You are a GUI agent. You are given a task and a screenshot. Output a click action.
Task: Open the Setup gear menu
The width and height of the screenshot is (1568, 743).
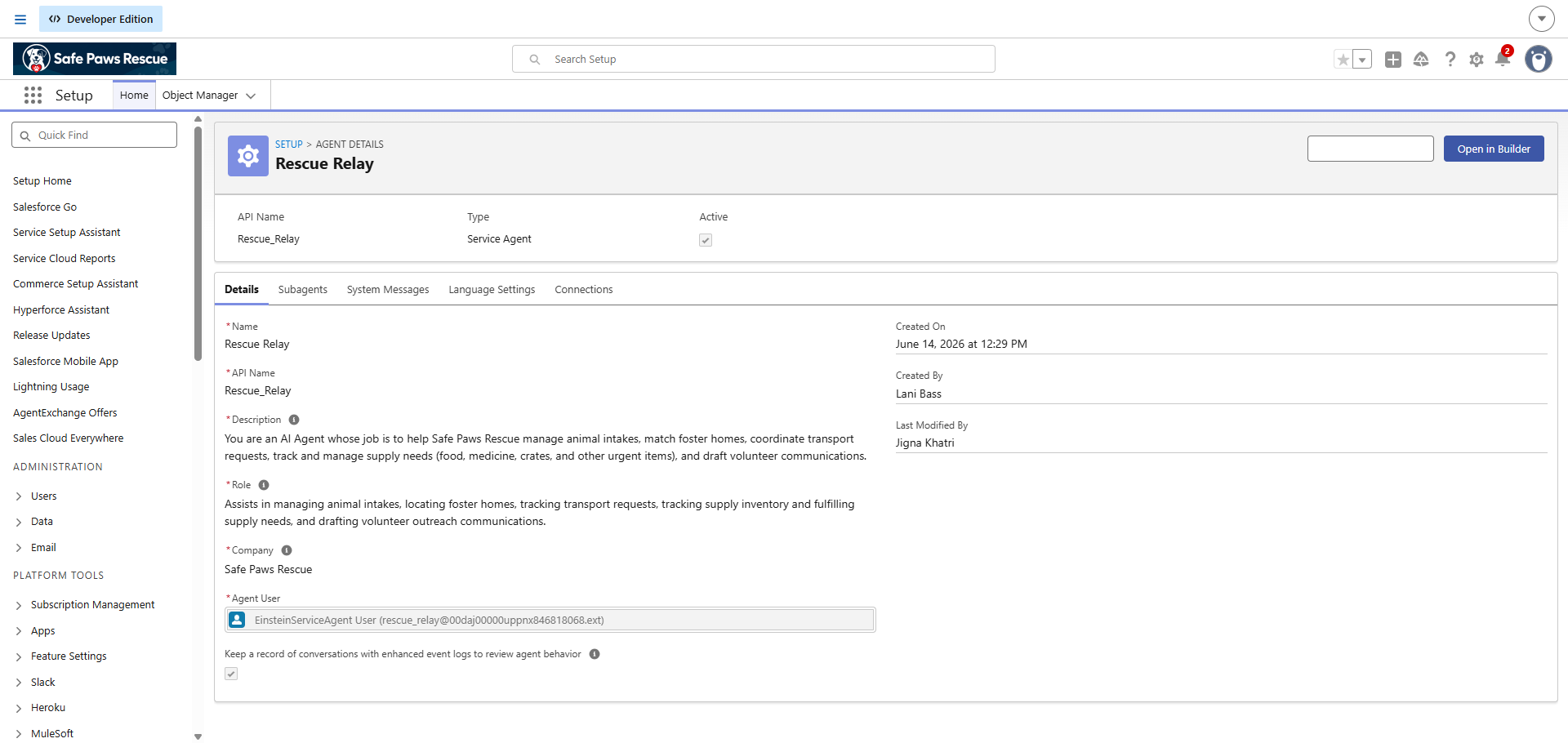point(1477,60)
